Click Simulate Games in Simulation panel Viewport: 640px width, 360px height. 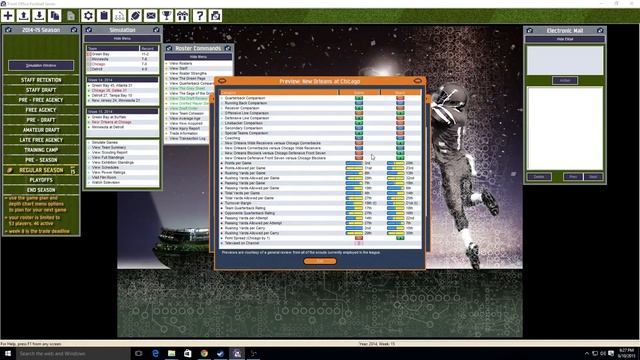(104, 142)
